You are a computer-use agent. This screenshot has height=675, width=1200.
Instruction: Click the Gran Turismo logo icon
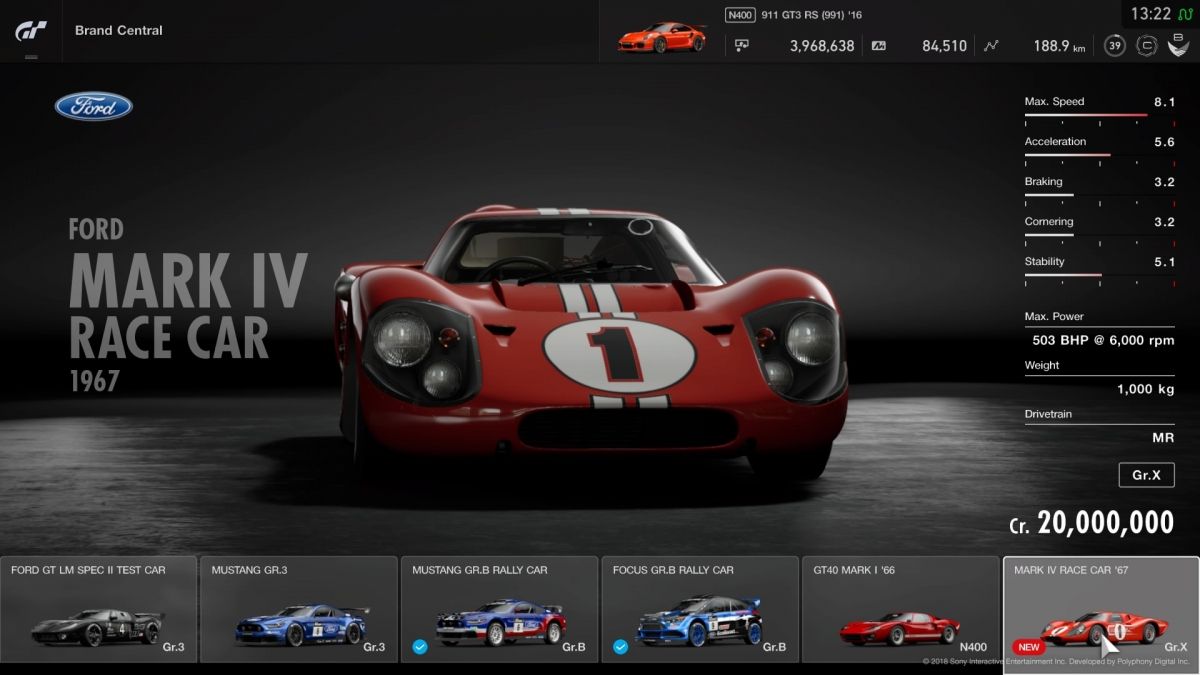[30, 31]
